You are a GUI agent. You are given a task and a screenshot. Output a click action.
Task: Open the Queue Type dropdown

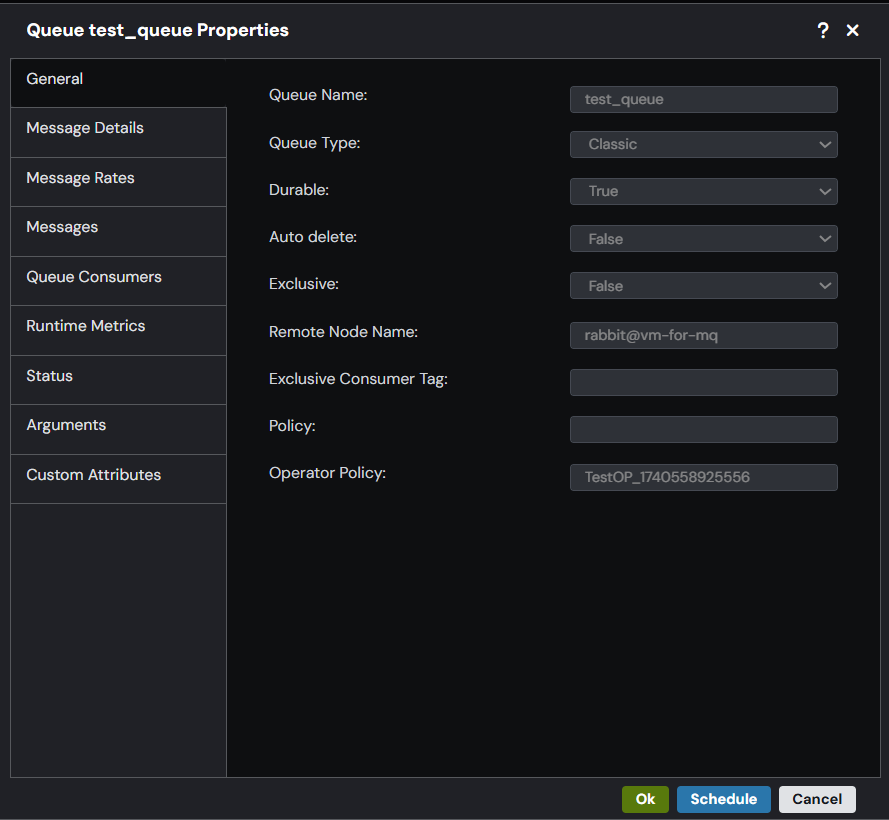pyautogui.click(x=703, y=144)
